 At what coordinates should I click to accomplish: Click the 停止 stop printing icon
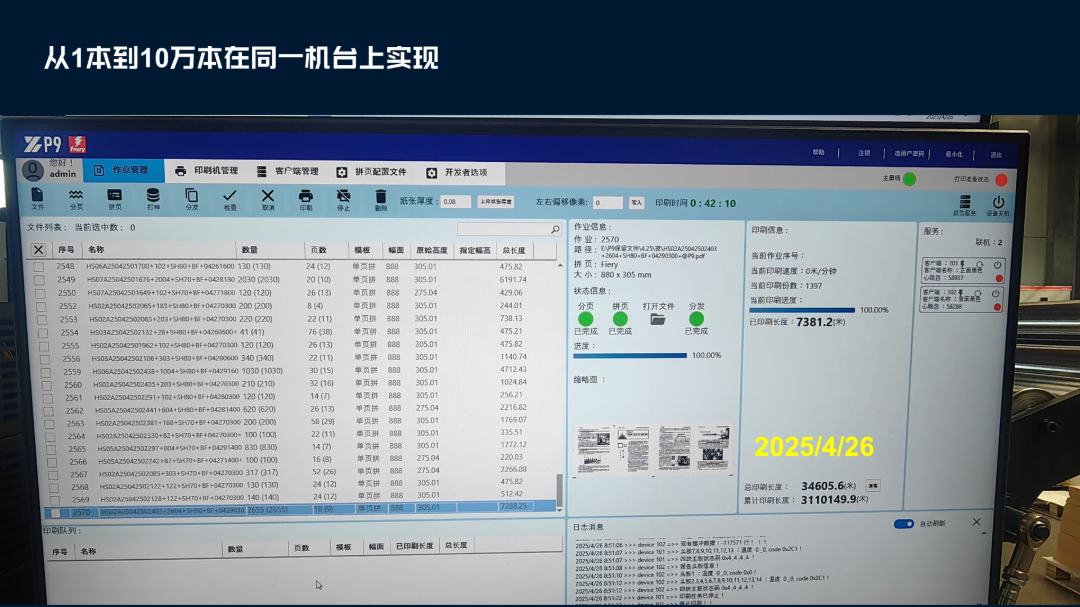coord(343,200)
